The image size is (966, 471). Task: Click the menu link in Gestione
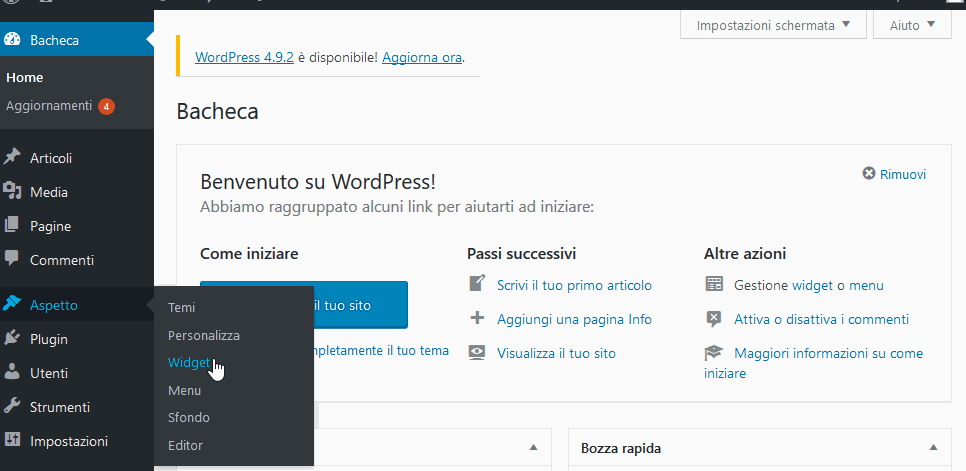pyautogui.click(x=866, y=285)
